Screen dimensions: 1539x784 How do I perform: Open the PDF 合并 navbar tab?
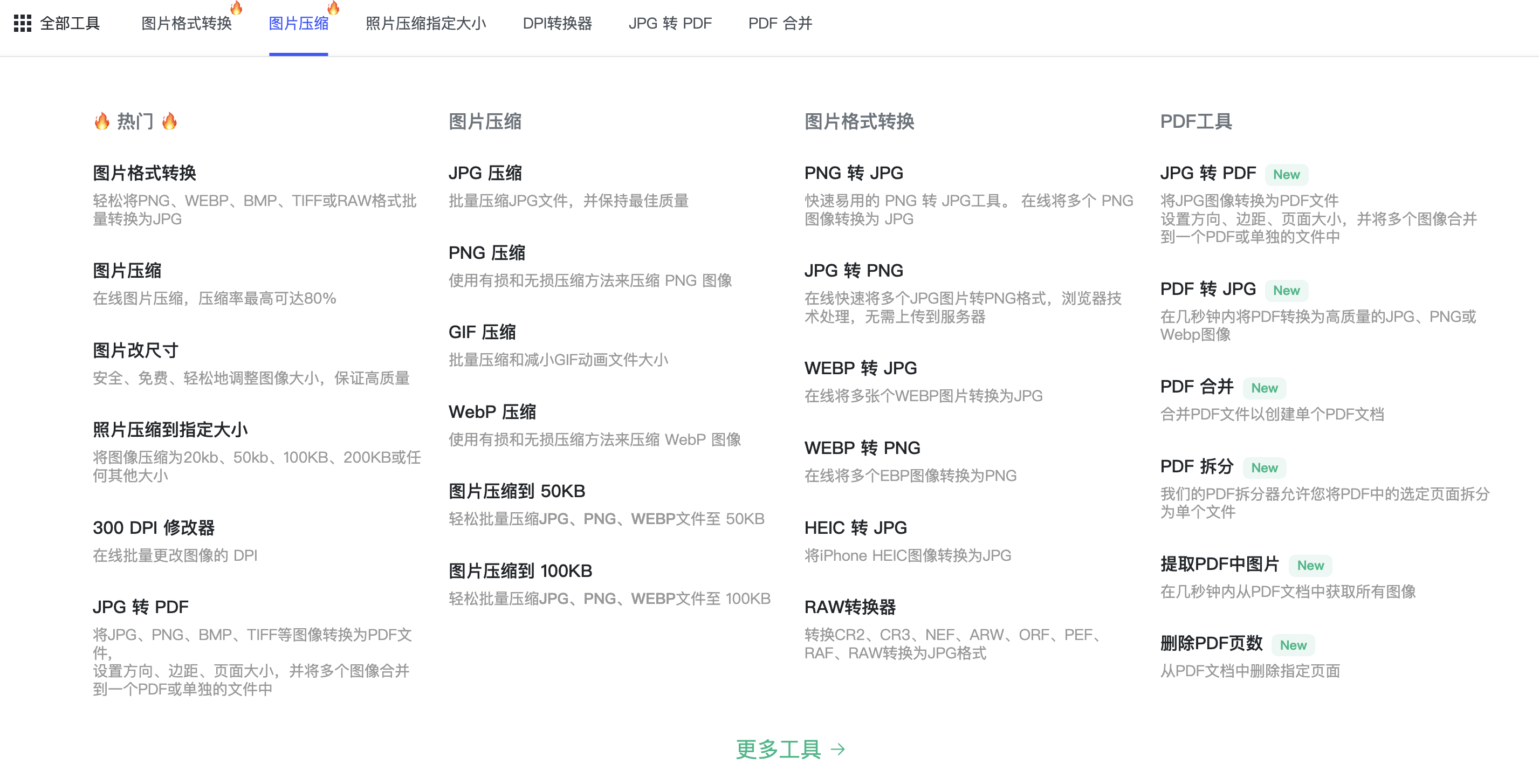tap(780, 23)
